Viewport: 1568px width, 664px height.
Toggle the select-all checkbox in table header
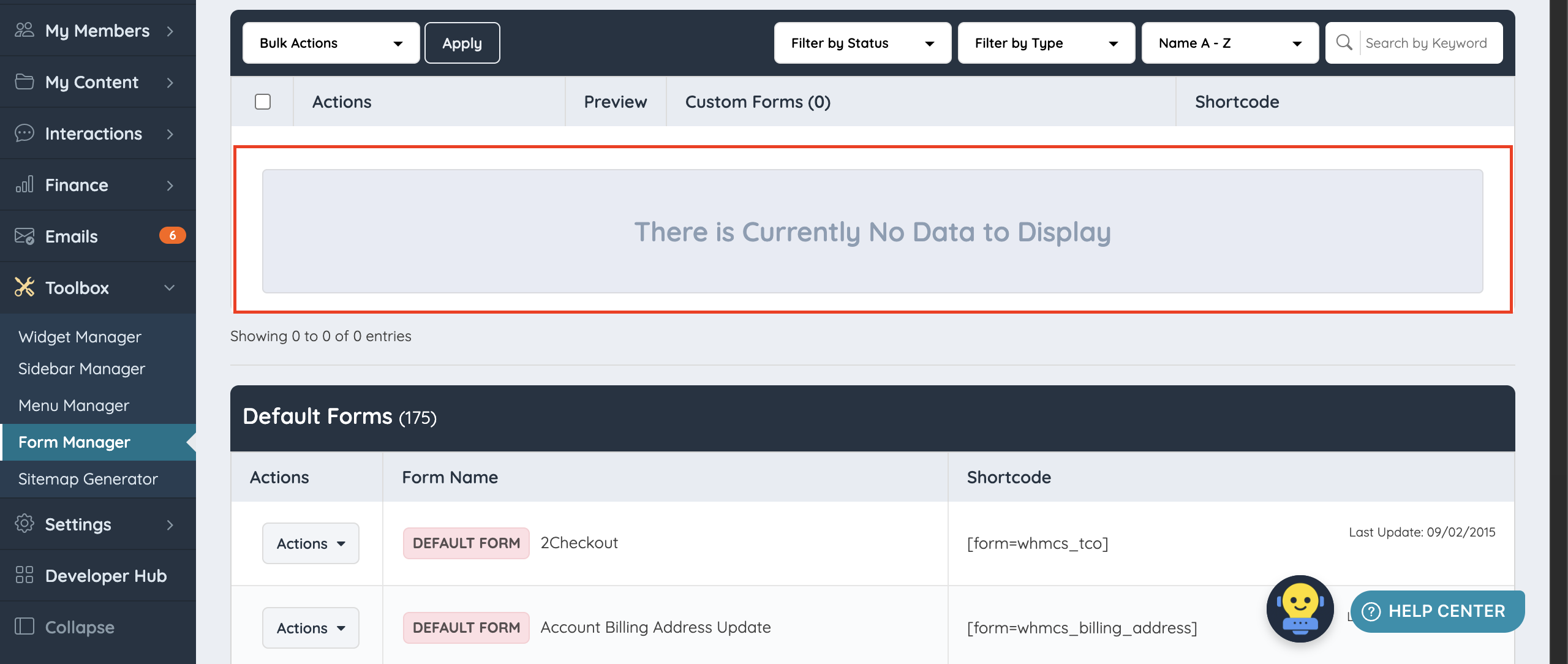click(263, 102)
